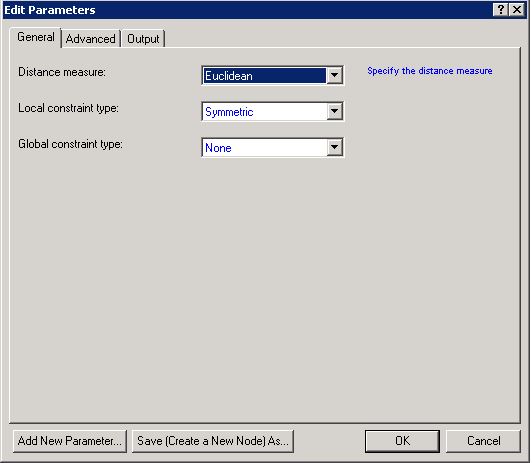Open the Distance measure dropdown arrow
532x463 pixels.
pos(334,75)
